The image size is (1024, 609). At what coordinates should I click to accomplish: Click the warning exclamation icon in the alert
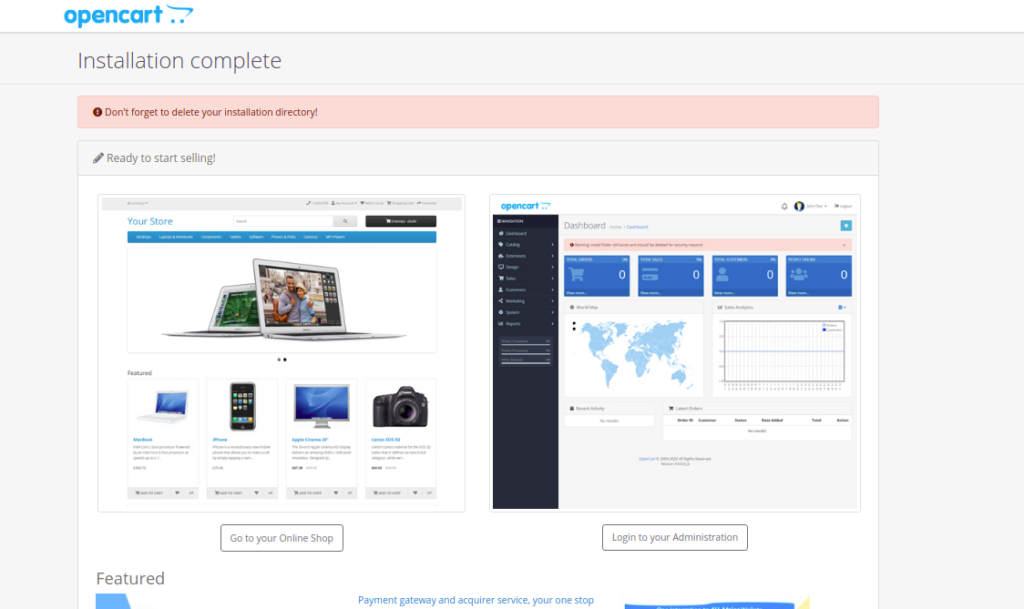tap(97, 112)
